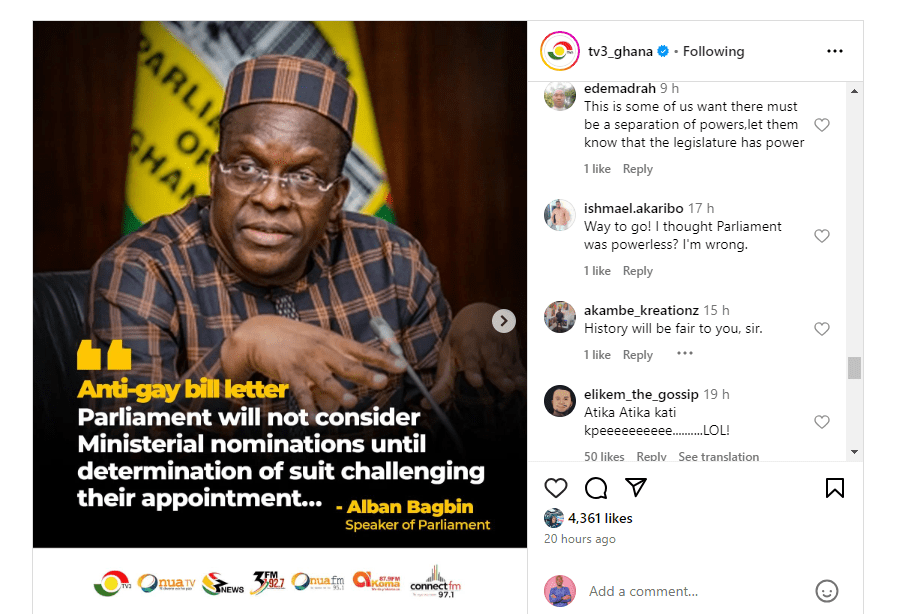Click the comments scrollbar thumb
898x614 pixels.
pyautogui.click(x=854, y=368)
